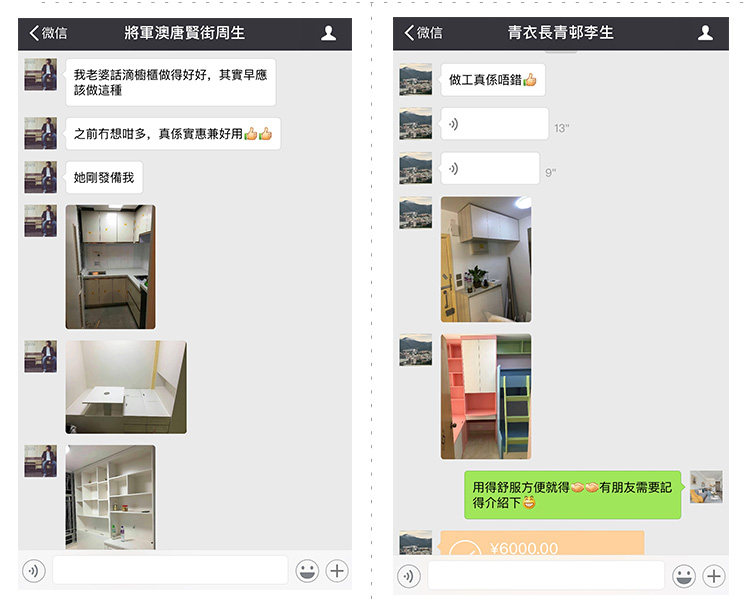Play the 13-second voice message
This screenshot has height=604, width=750.
click(495, 124)
